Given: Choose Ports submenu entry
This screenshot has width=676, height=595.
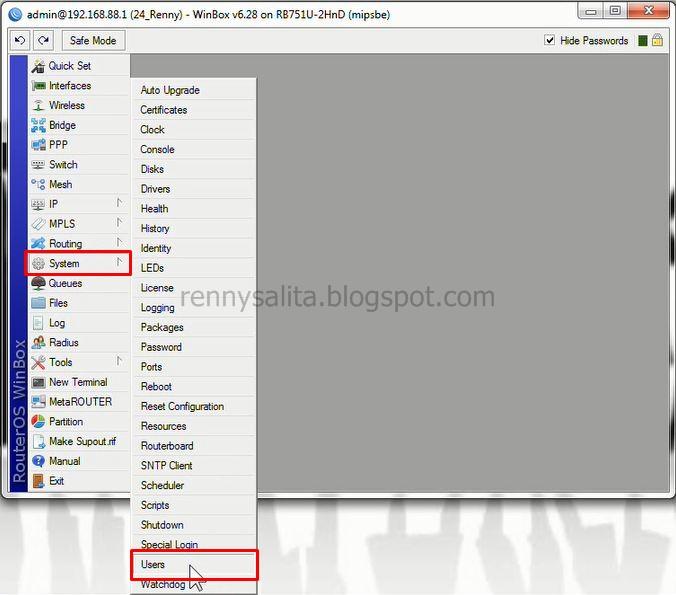Looking at the screenshot, I should (x=194, y=367).
